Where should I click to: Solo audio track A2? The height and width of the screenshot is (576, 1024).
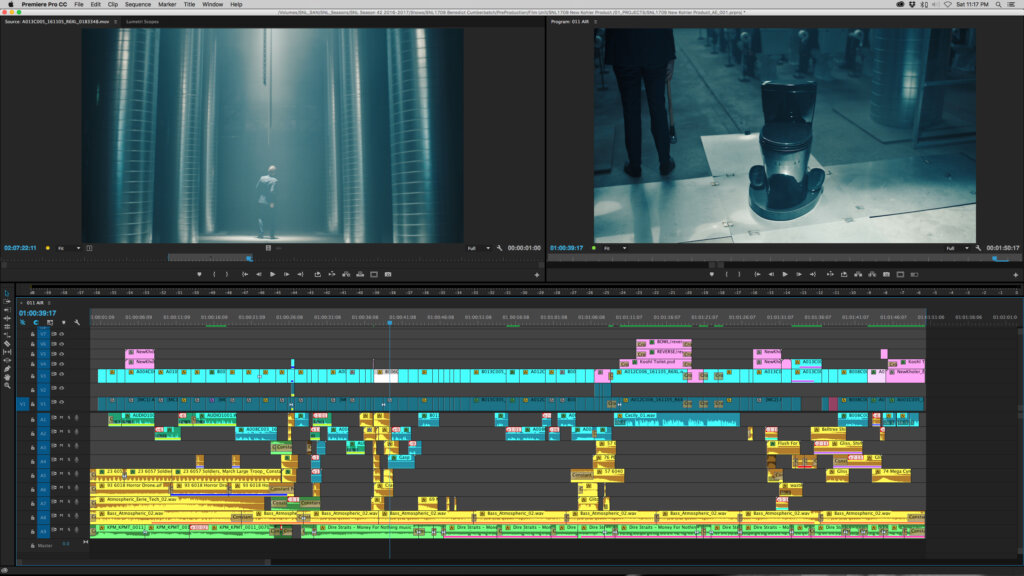pos(69,432)
